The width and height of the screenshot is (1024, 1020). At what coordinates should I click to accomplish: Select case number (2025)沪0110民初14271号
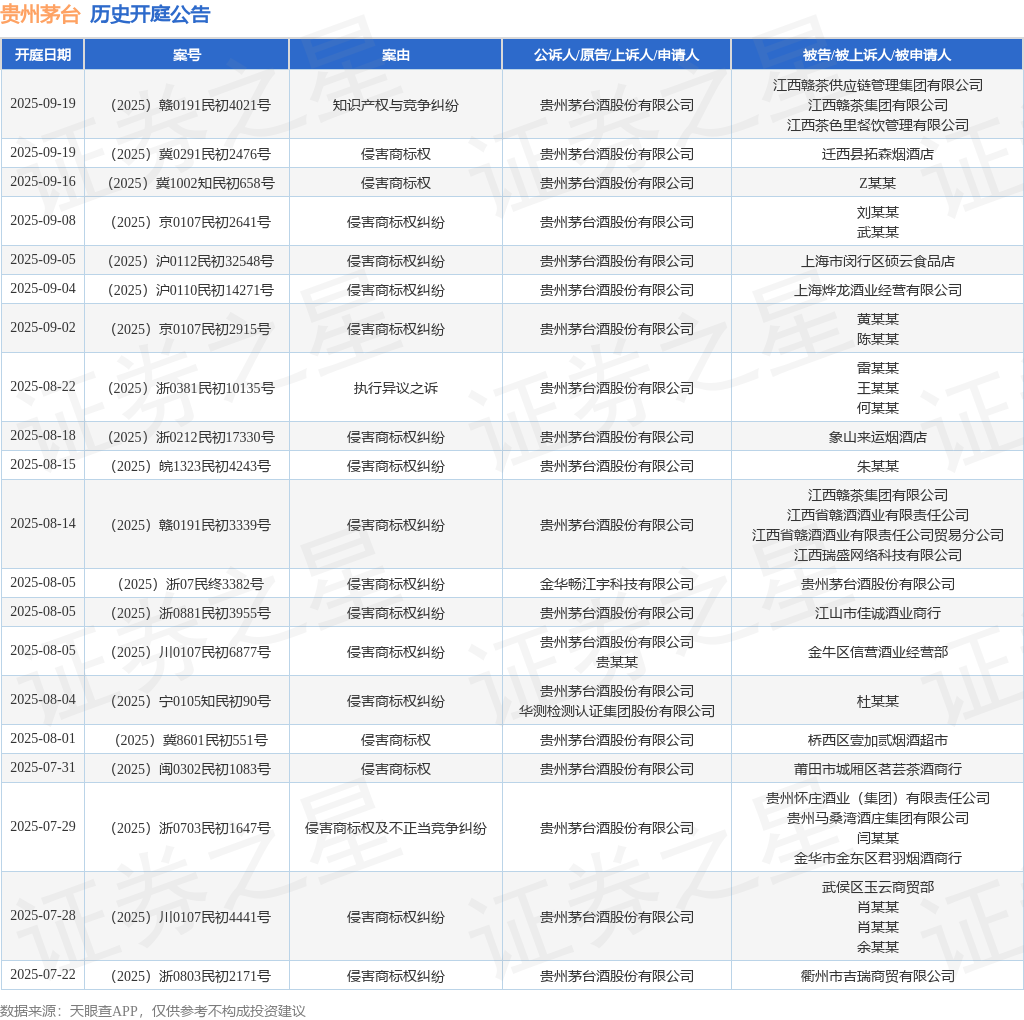point(191,291)
